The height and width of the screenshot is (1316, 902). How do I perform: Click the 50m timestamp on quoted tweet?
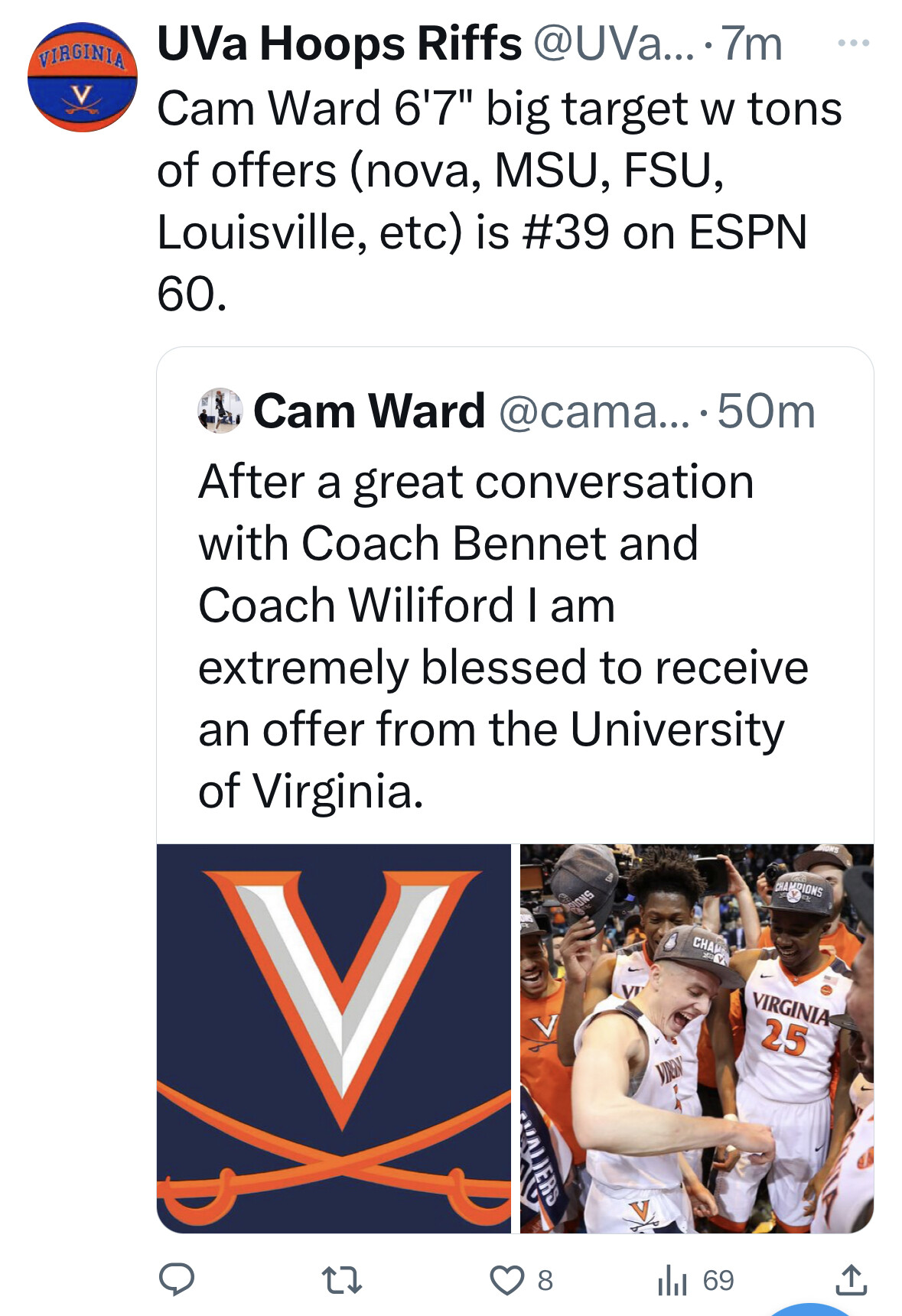[767, 411]
